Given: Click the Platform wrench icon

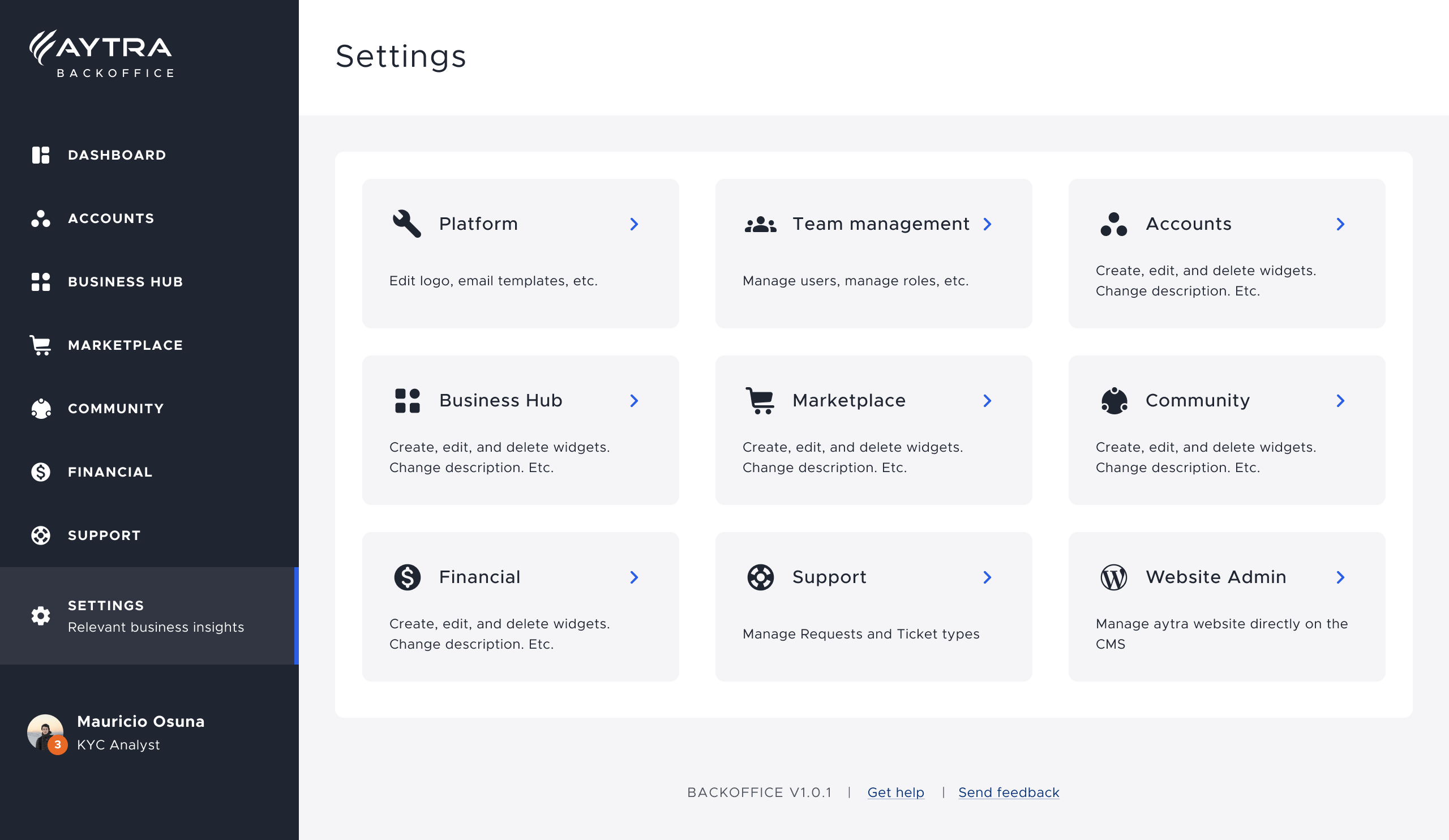Looking at the screenshot, I should pos(407,224).
